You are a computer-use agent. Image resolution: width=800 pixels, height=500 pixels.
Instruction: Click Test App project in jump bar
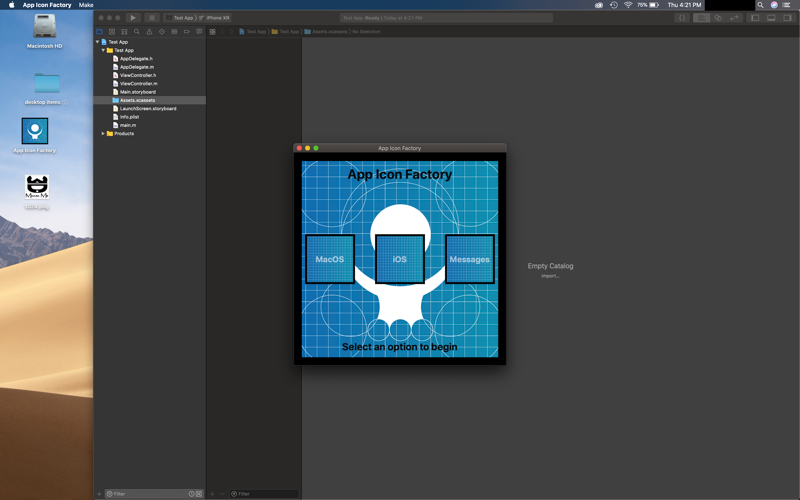coord(253,32)
